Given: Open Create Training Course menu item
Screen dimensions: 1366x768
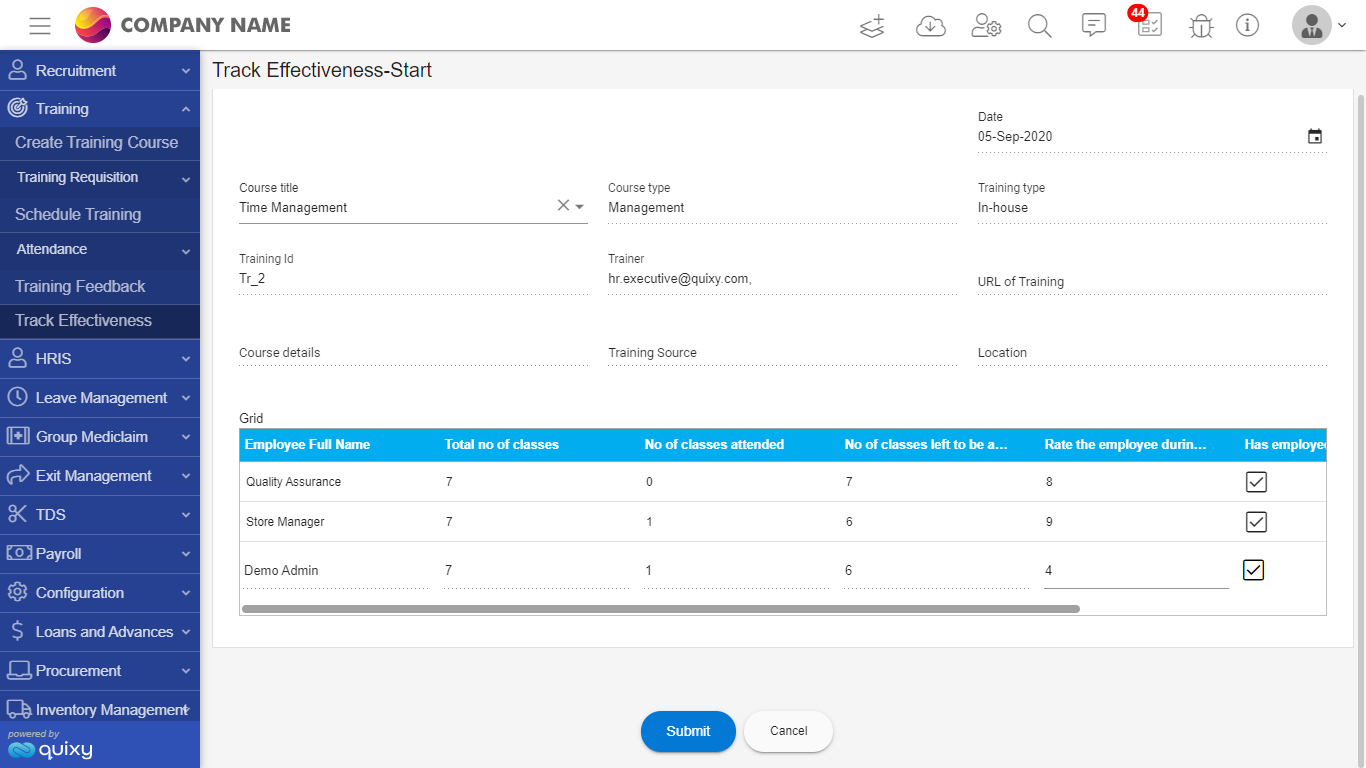Looking at the screenshot, I should [x=100, y=142].
